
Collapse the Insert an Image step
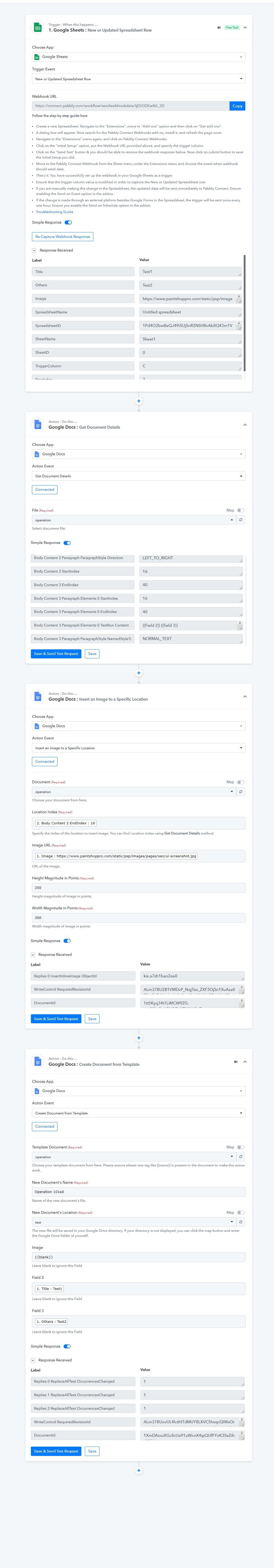coord(245,696)
